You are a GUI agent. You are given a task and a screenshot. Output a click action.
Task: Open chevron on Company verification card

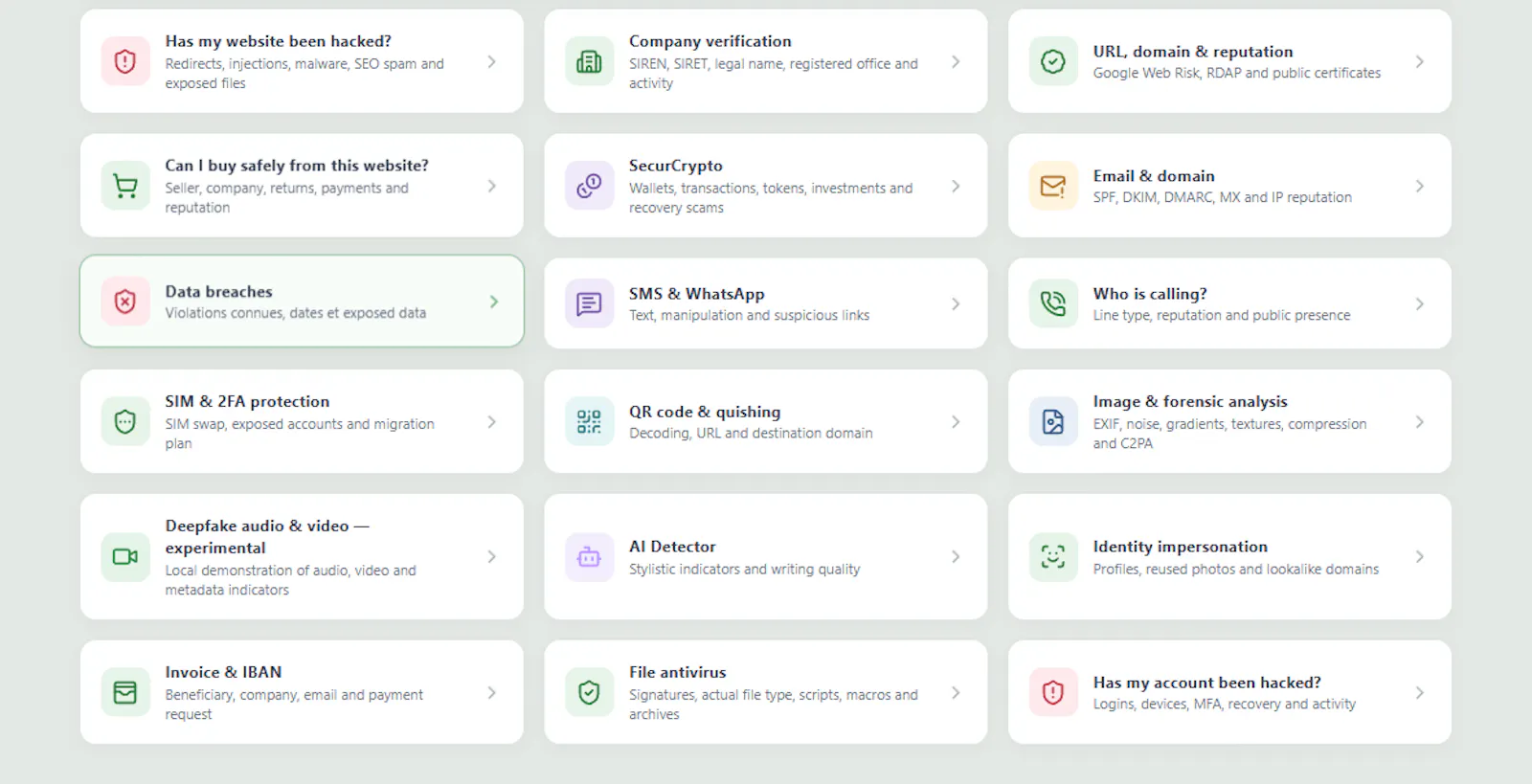[x=956, y=61]
